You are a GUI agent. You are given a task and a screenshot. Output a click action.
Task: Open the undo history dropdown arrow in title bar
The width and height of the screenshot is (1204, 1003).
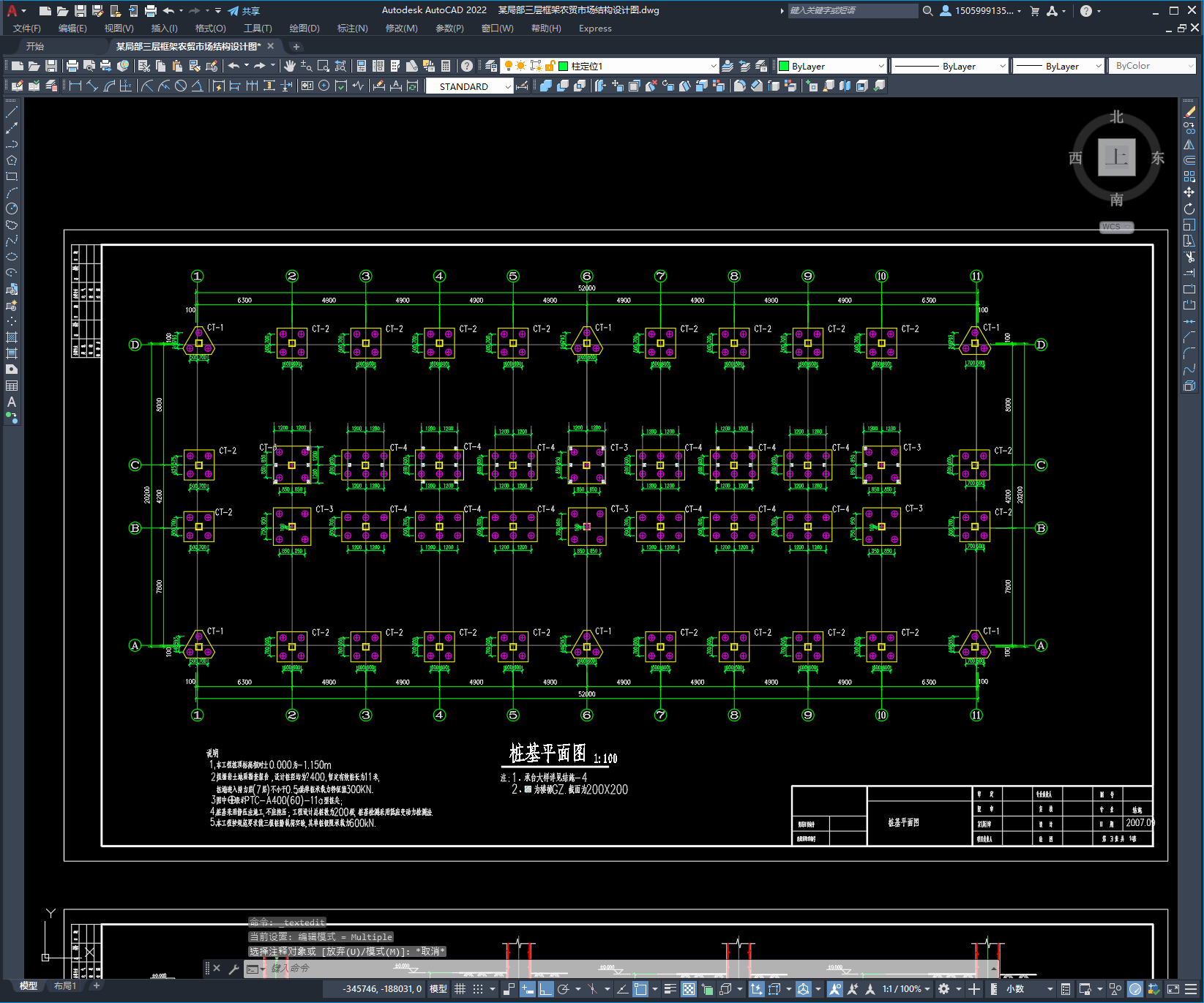181,11
